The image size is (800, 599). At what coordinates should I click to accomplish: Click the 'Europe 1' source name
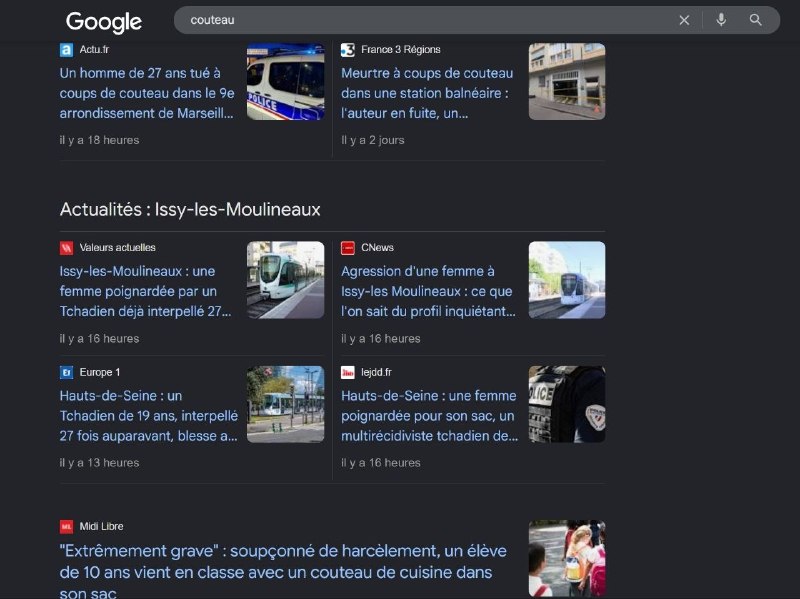[99, 372]
